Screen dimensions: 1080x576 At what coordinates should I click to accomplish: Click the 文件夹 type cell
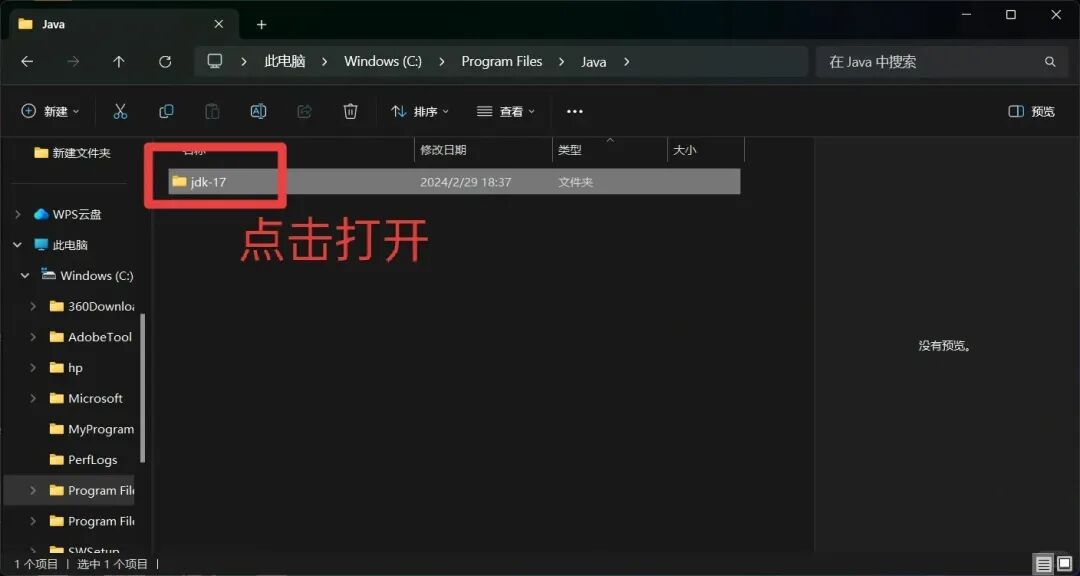576,182
